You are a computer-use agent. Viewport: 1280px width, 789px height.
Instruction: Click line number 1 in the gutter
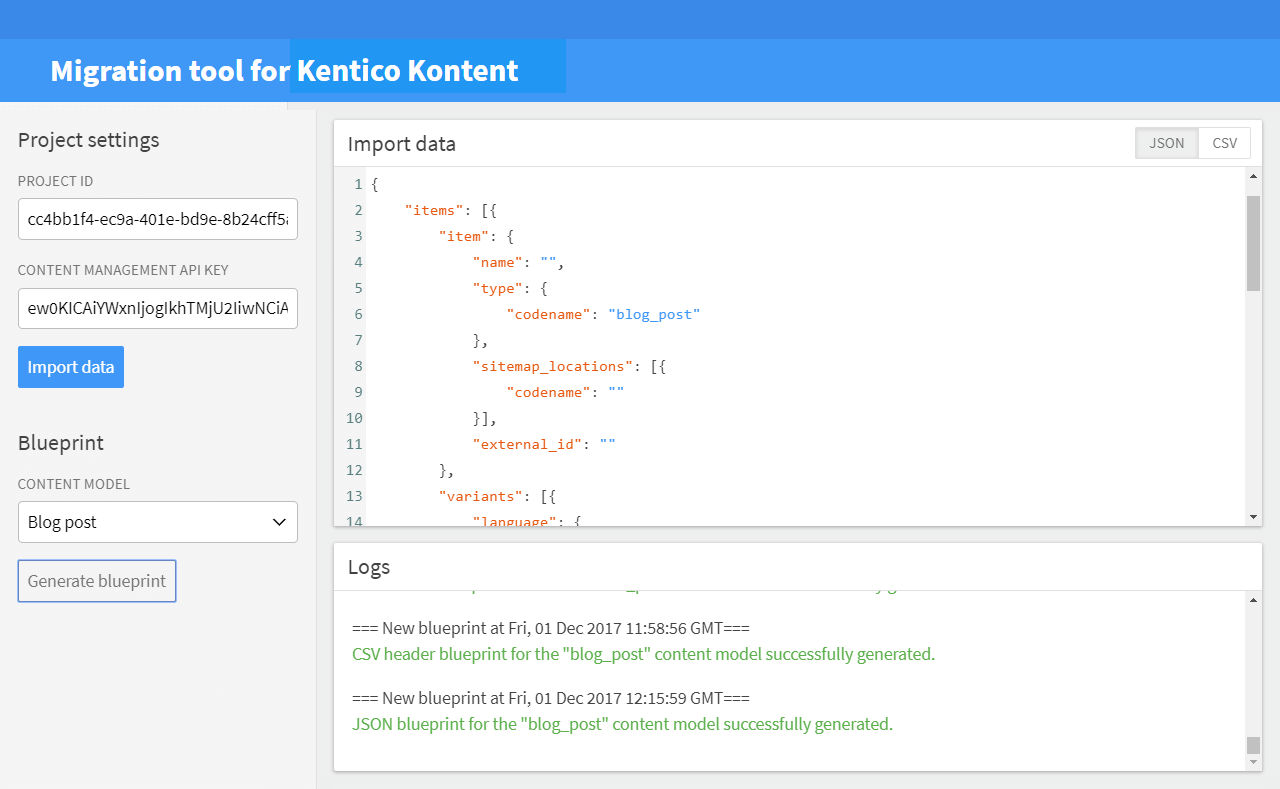coord(358,184)
